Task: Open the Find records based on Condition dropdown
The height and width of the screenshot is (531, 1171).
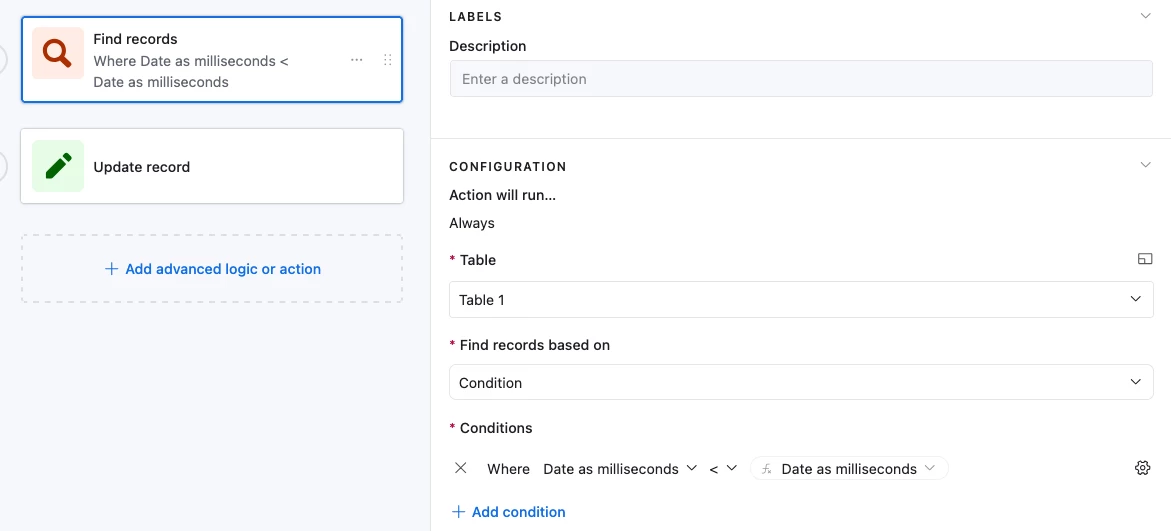Action: coord(801,383)
